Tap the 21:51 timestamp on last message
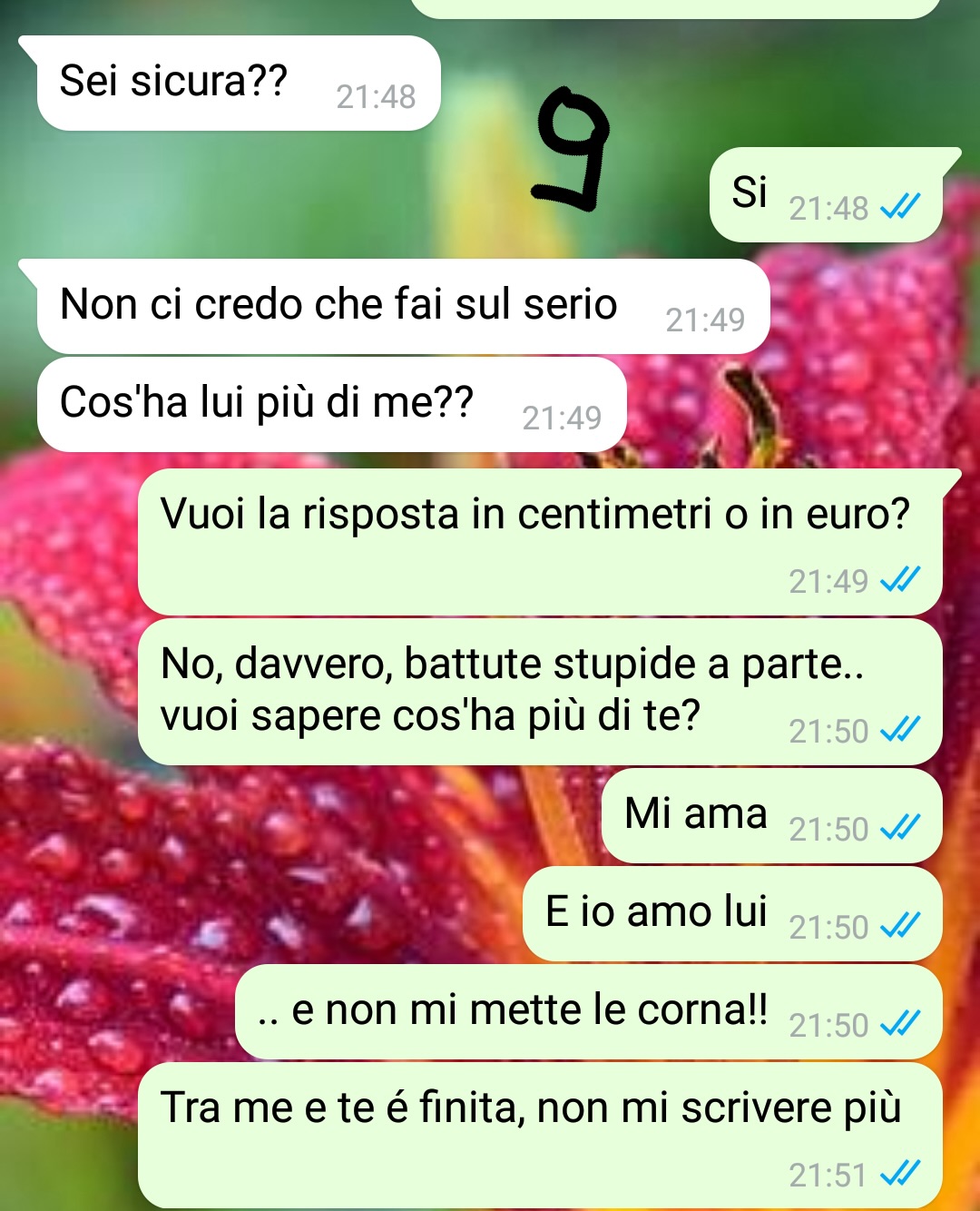Screen dimensions: 980x1211 [828, 1175]
